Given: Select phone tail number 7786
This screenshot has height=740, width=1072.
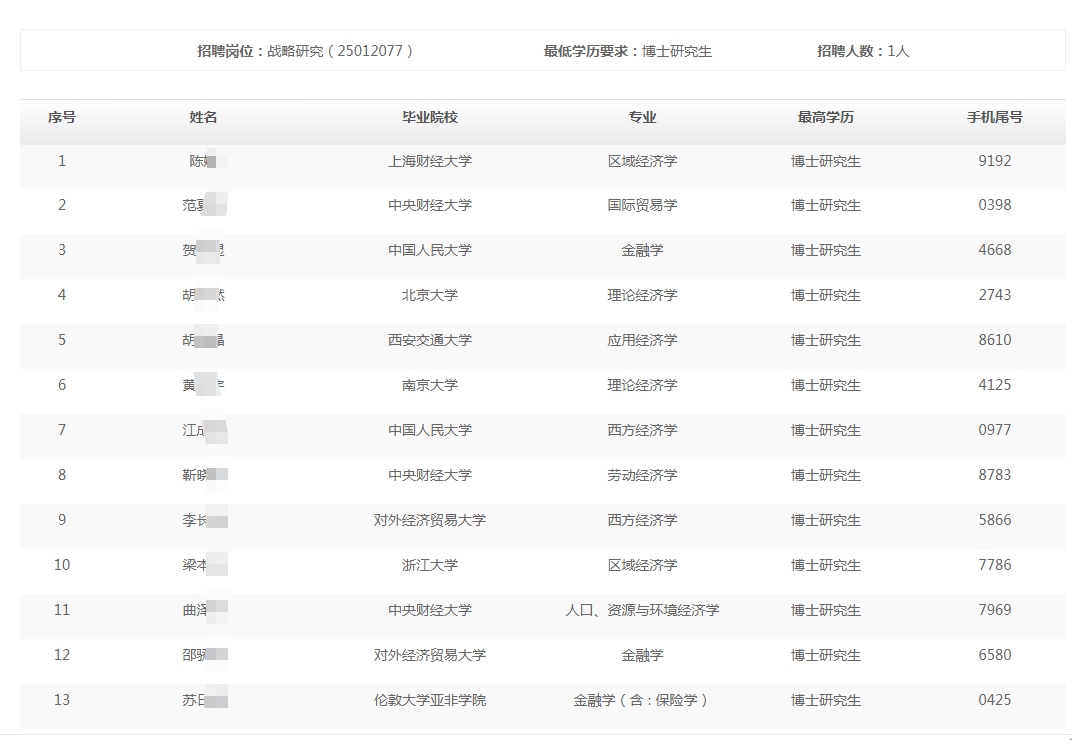Looking at the screenshot, I should tap(994, 565).
